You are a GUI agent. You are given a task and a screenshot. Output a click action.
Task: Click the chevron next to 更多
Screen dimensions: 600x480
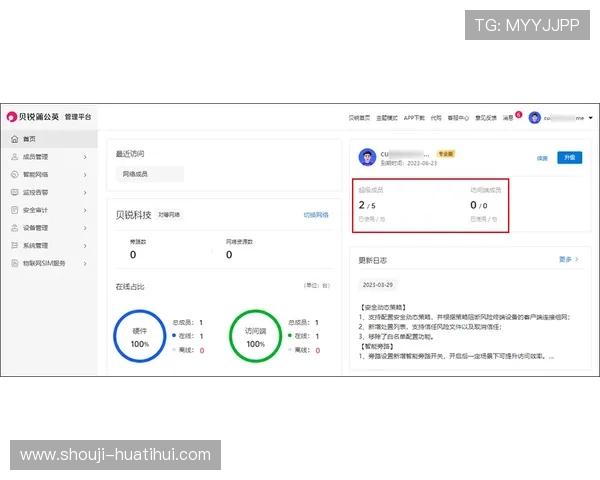coord(577,259)
